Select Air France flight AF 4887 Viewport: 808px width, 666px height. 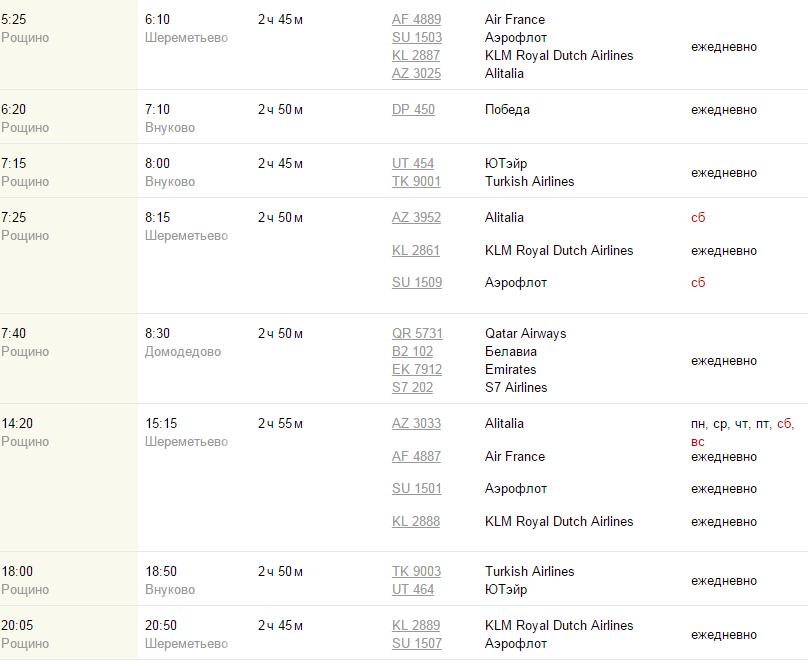click(416, 457)
